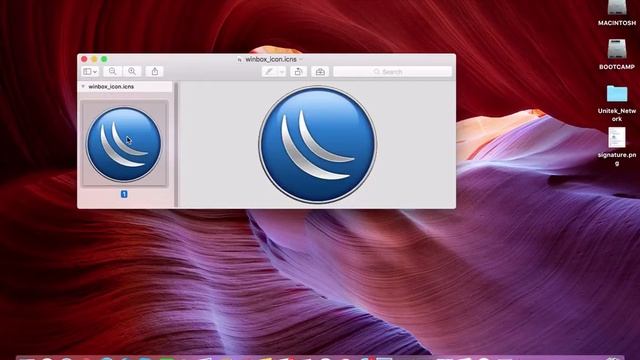Open the title dropdown chevron next to winbox_icon.icns

tap(301, 60)
